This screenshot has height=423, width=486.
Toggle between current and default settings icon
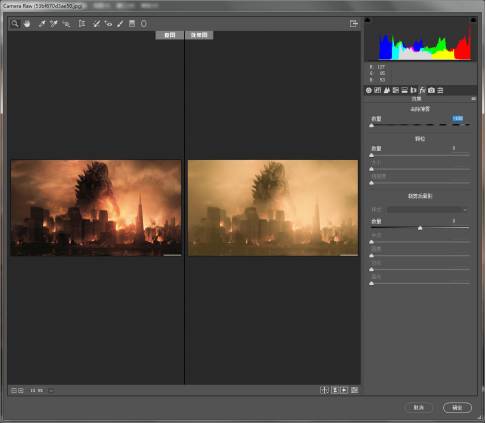click(354, 390)
